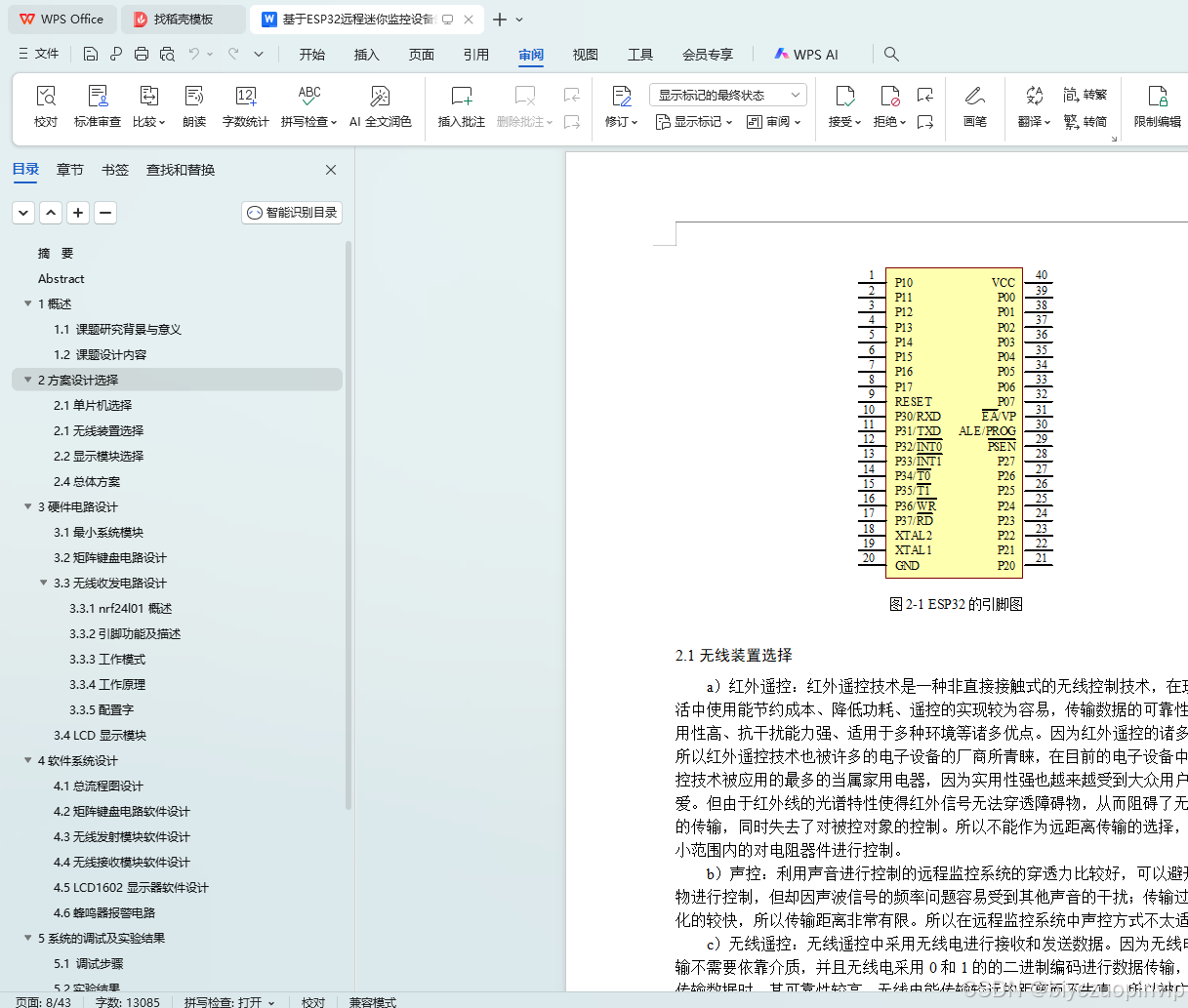Click the 接受 accept changes icon
This screenshot has height=1008, width=1188.
tap(845, 96)
